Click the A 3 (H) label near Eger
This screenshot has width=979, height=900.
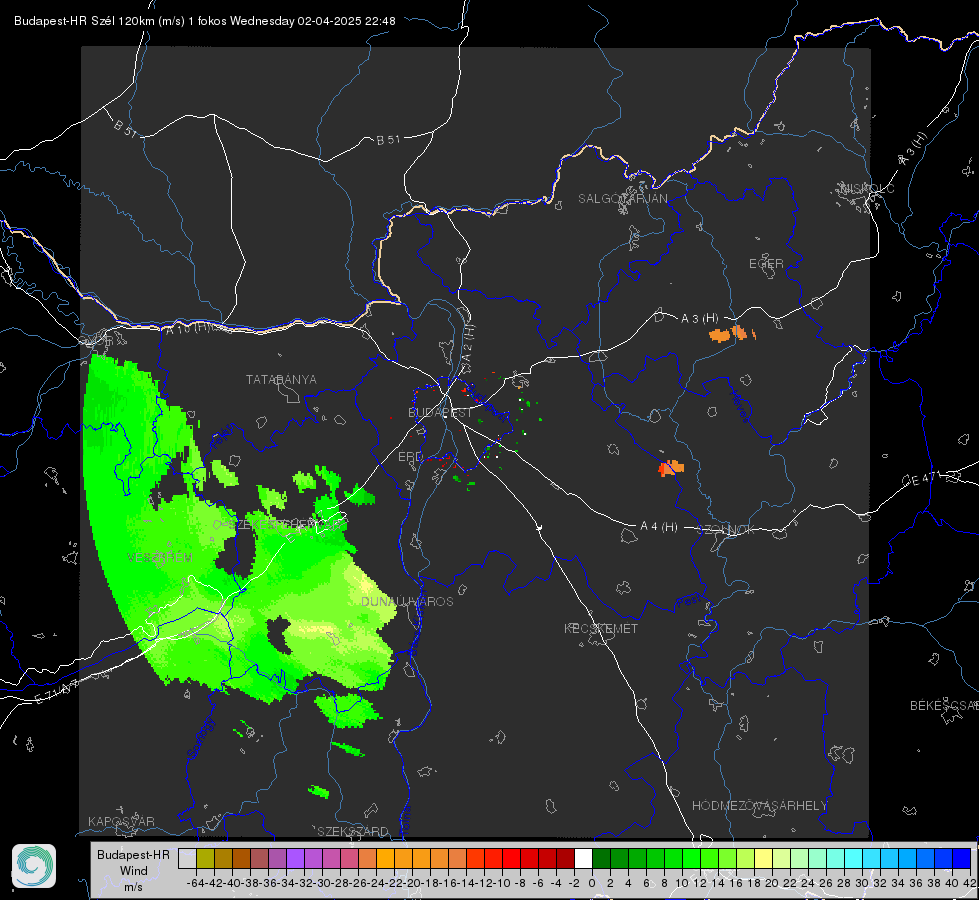coord(699,319)
